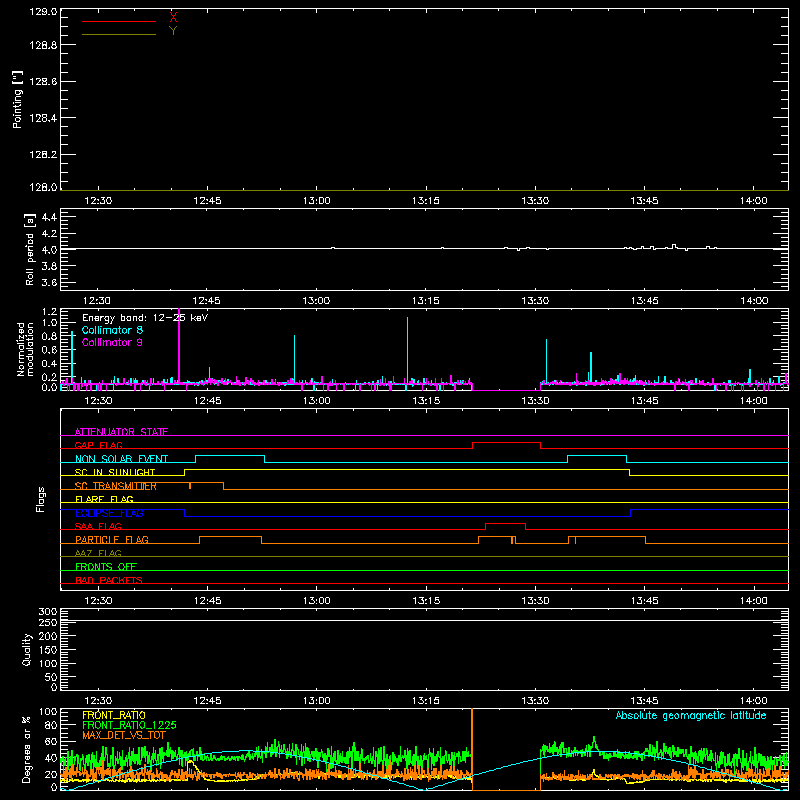
Task: Click the "4.4" tick on Roll period axis
Action: (x=49, y=217)
